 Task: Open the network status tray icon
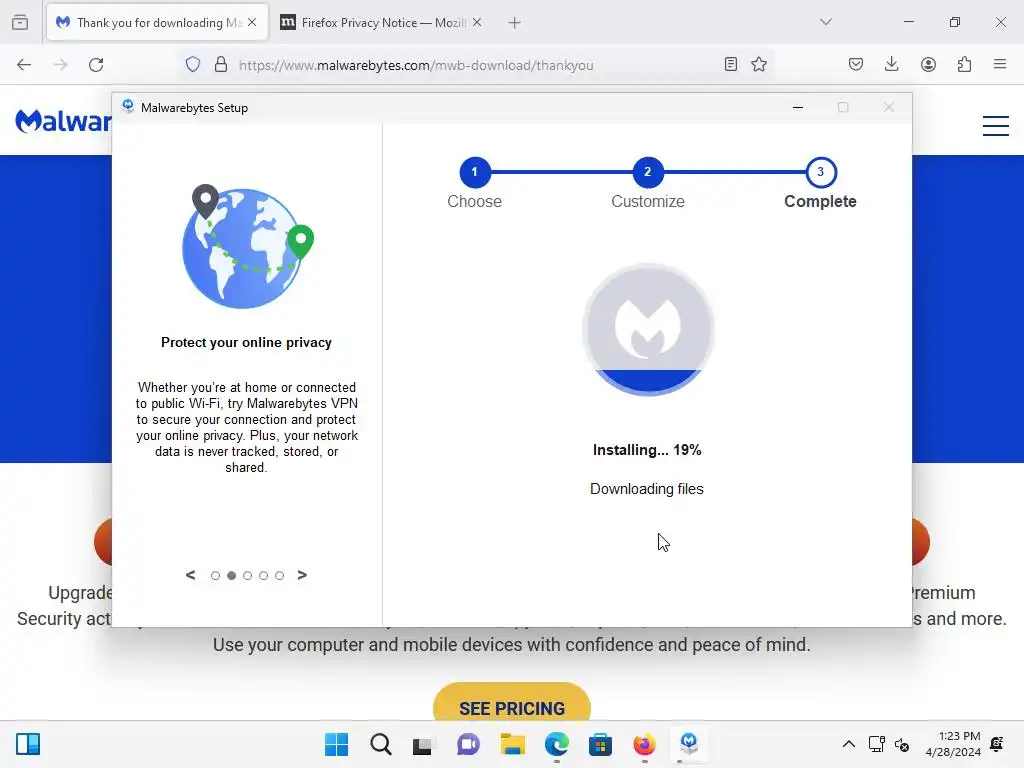876,744
